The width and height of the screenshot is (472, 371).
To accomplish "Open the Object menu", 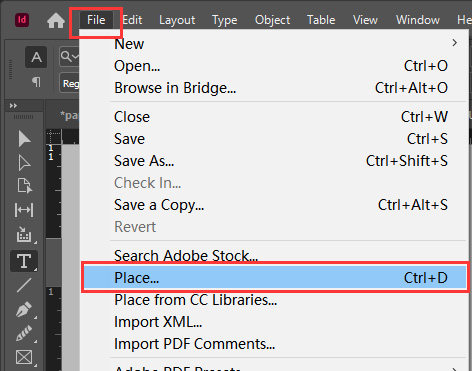I will [272, 20].
